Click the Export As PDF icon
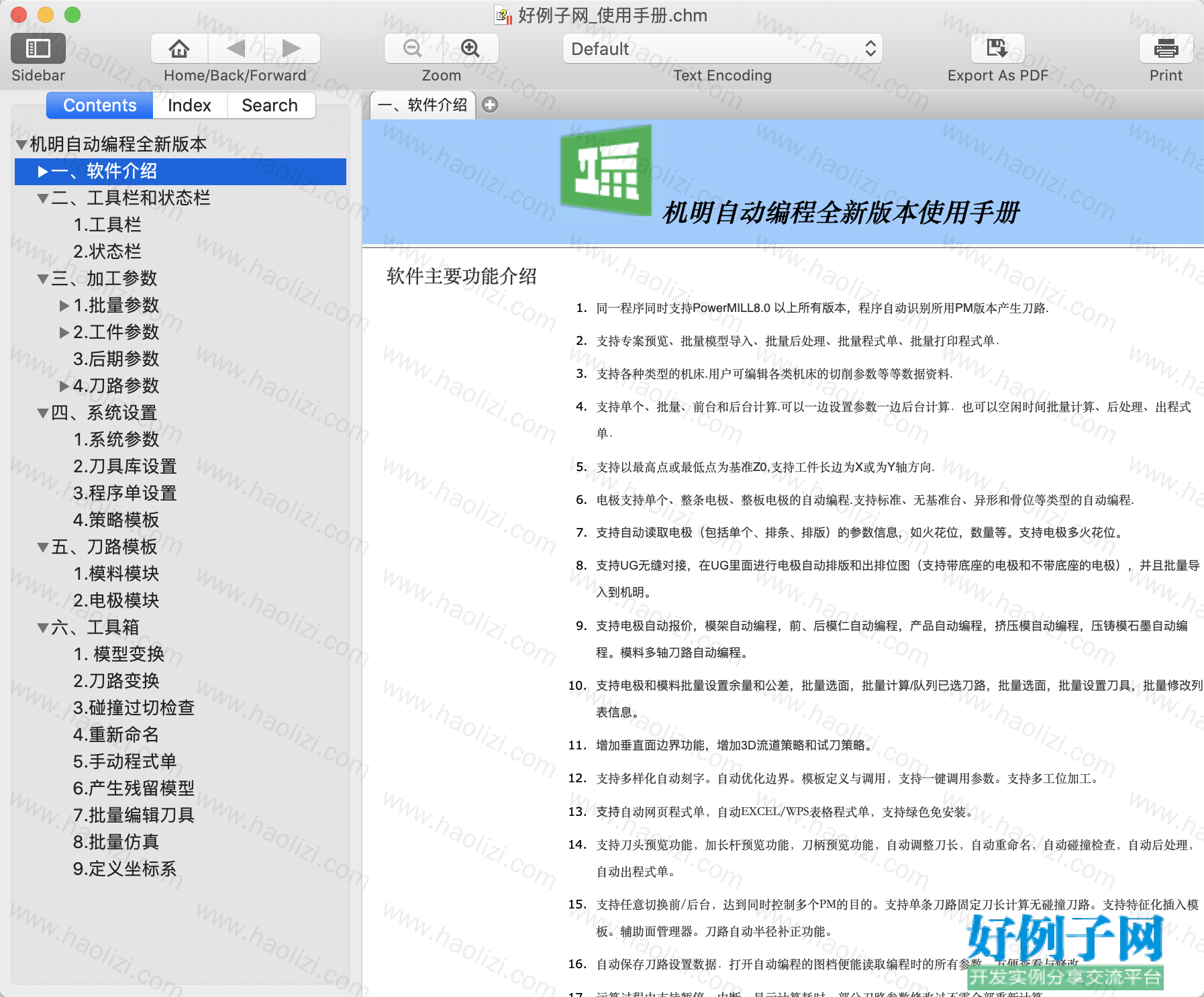Screen dimensions: 1204x997 pyautogui.click(x=997, y=48)
